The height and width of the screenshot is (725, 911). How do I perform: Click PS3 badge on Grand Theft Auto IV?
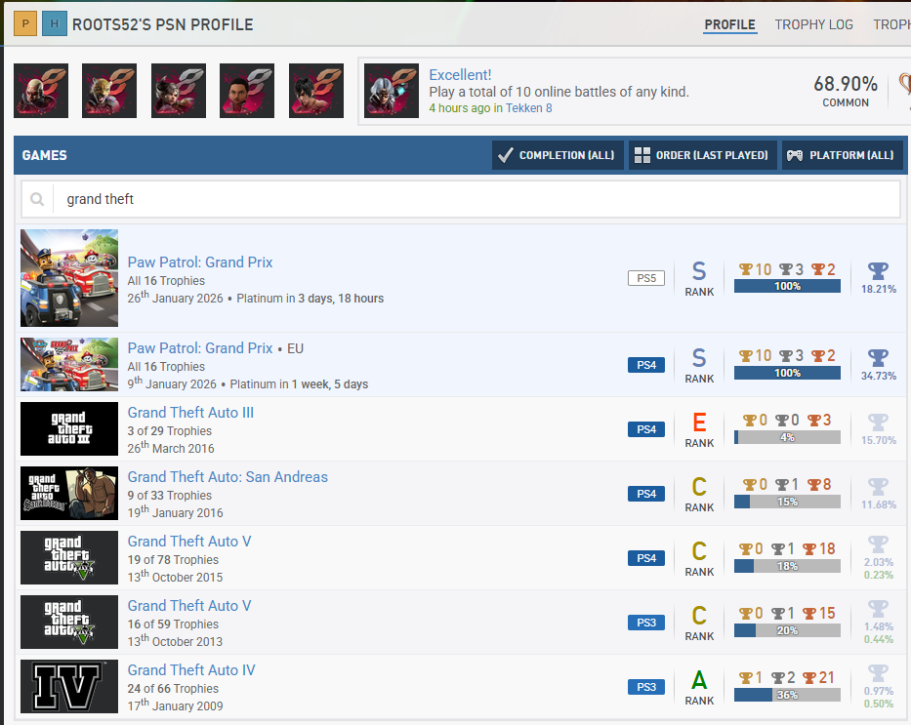646,686
